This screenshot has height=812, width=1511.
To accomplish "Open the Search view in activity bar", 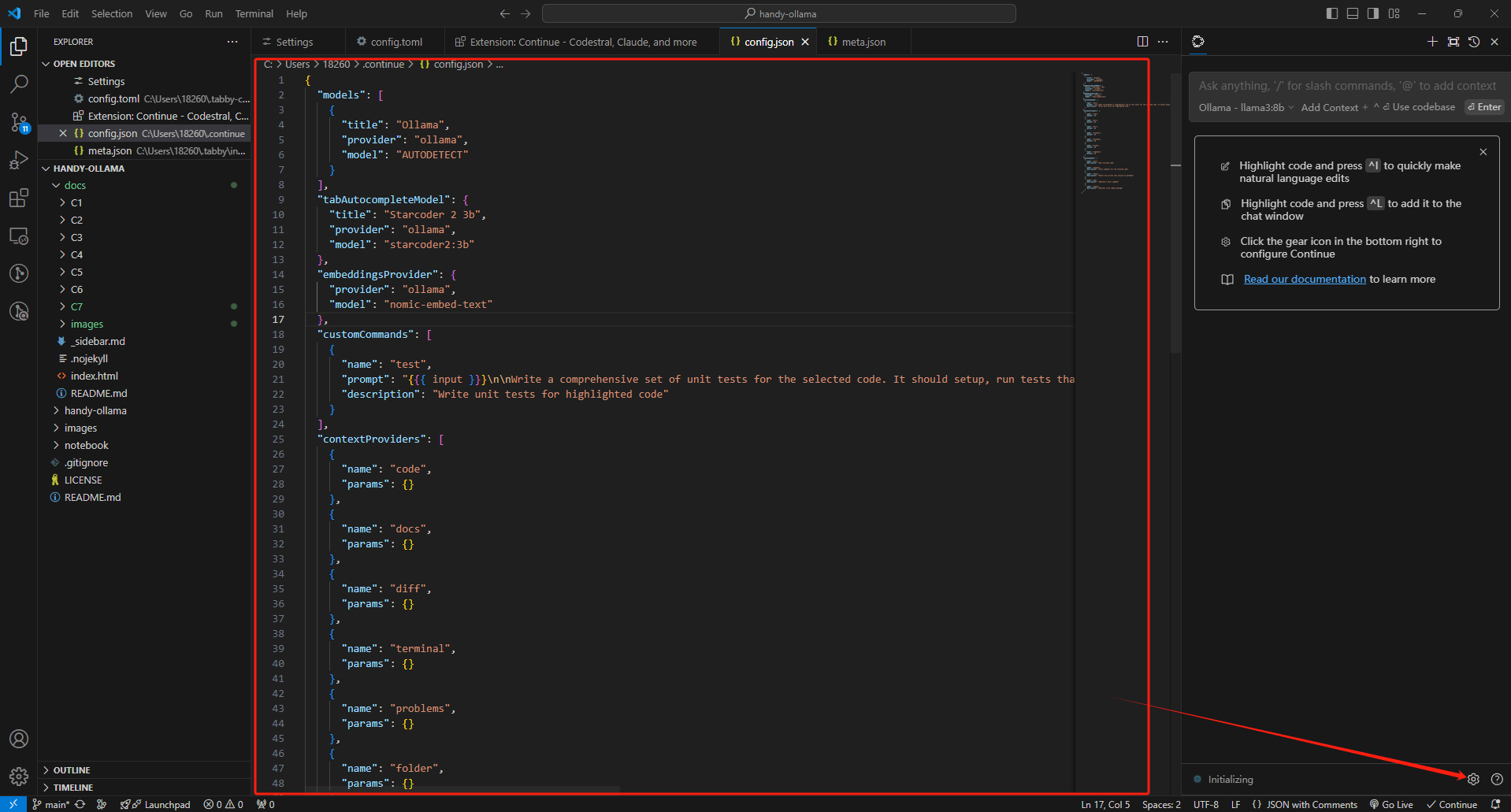I will (x=19, y=83).
